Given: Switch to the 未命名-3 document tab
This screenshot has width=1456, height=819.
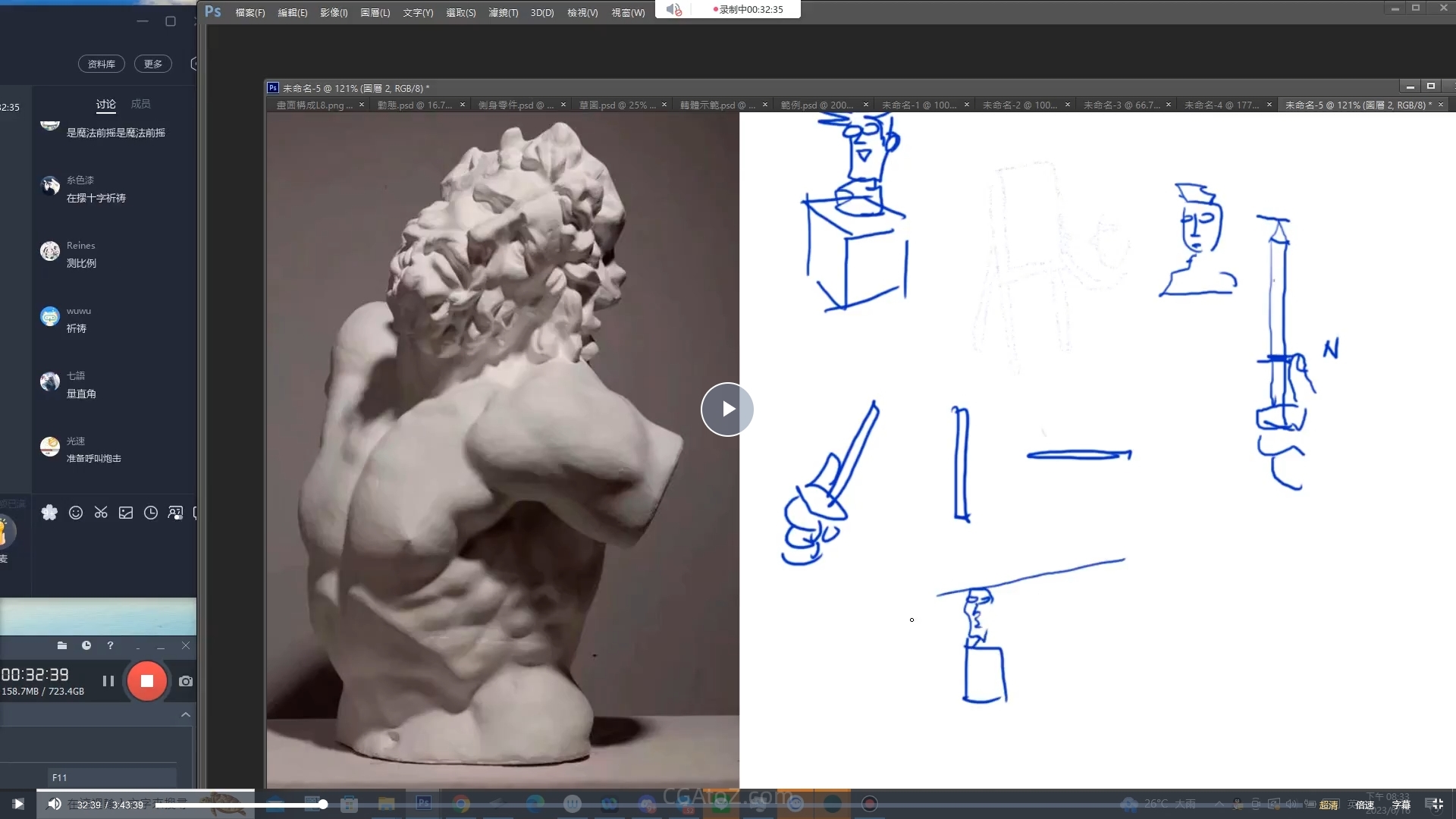Looking at the screenshot, I should pyautogui.click(x=1121, y=105).
